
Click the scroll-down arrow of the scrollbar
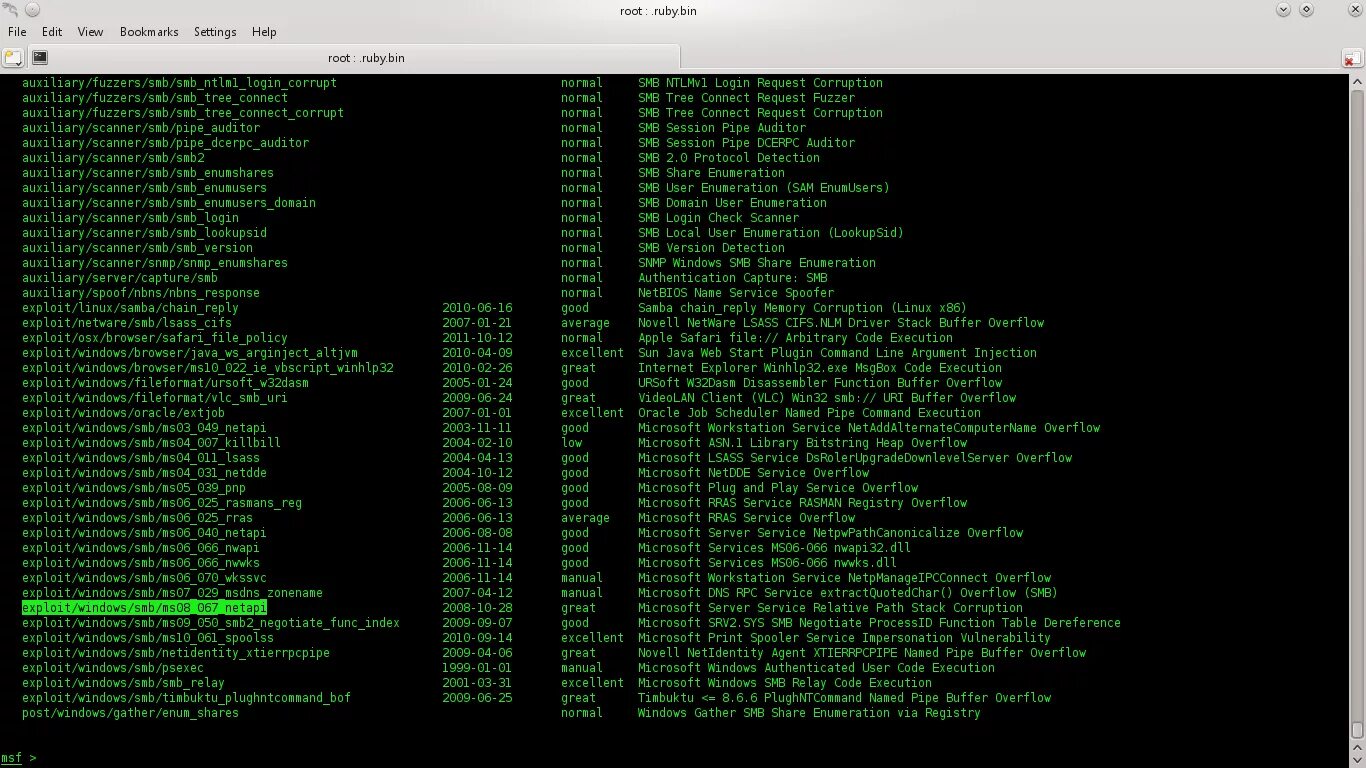pos(1357,759)
